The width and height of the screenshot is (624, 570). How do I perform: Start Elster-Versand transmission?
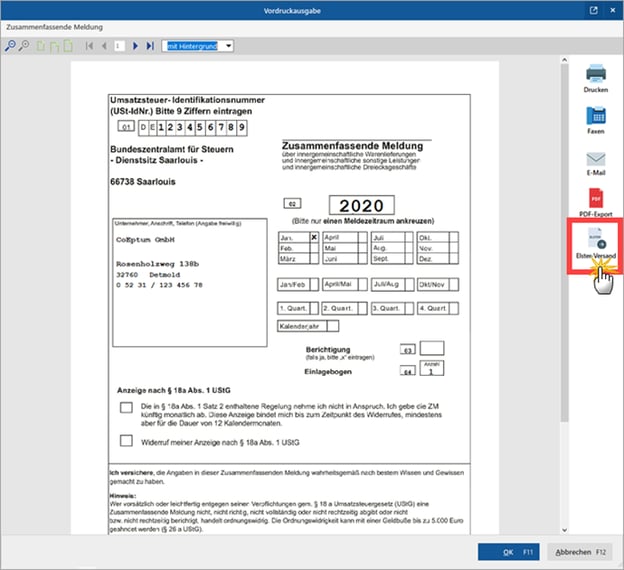tap(596, 241)
